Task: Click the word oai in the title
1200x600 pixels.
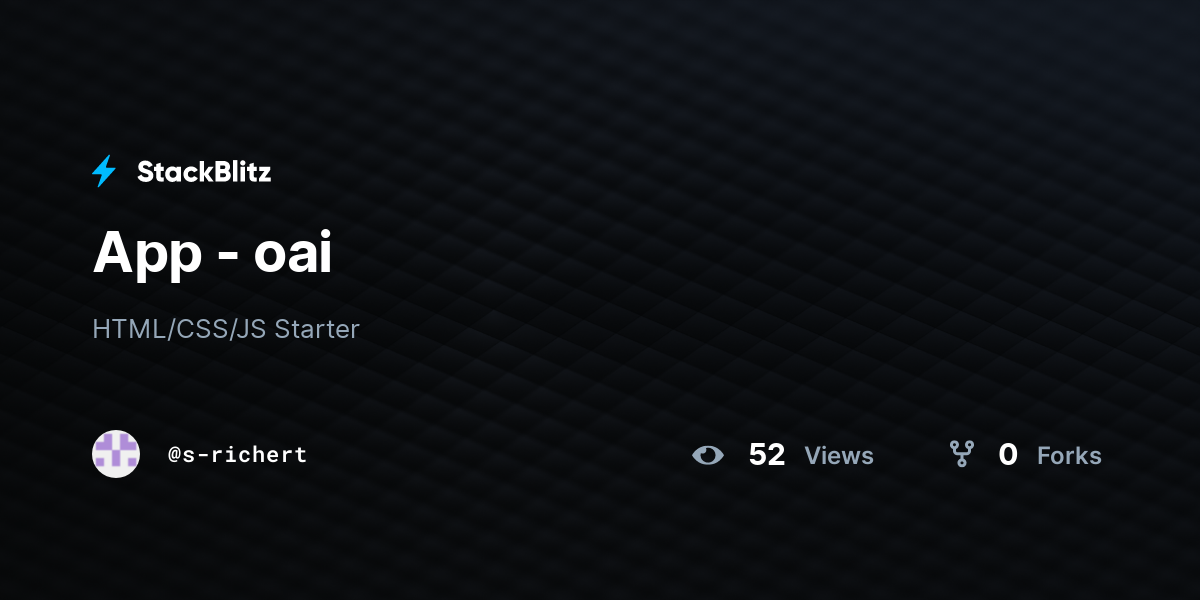Action: pyautogui.click(x=292, y=253)
